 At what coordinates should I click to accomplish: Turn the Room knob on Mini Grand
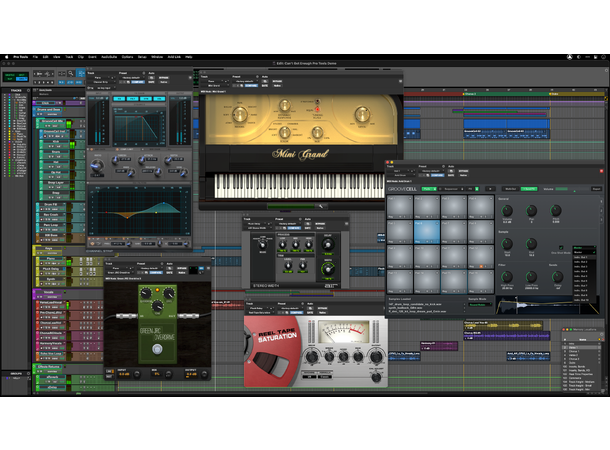point(285,132)
